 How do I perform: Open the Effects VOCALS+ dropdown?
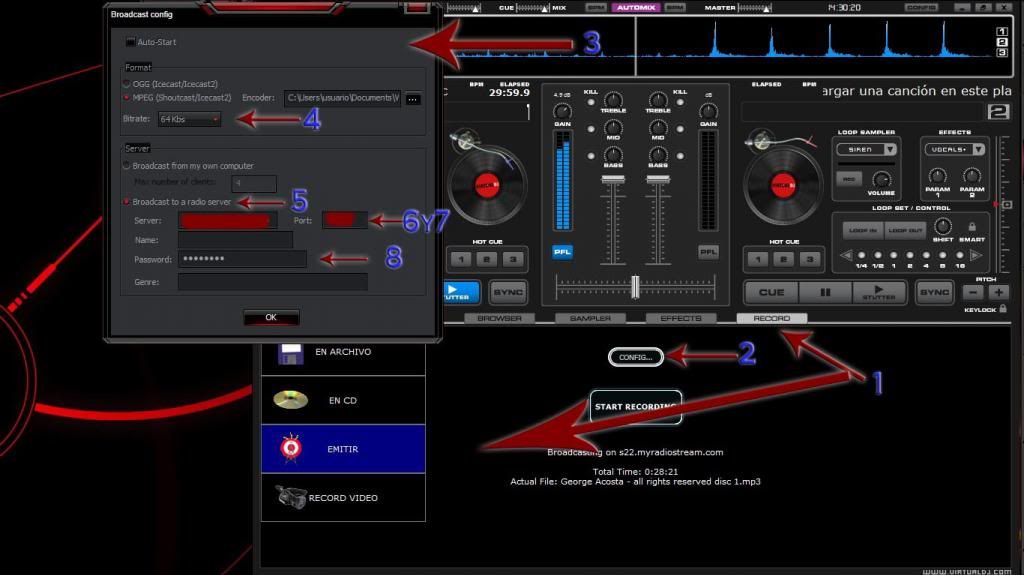[x=954, y=150]
